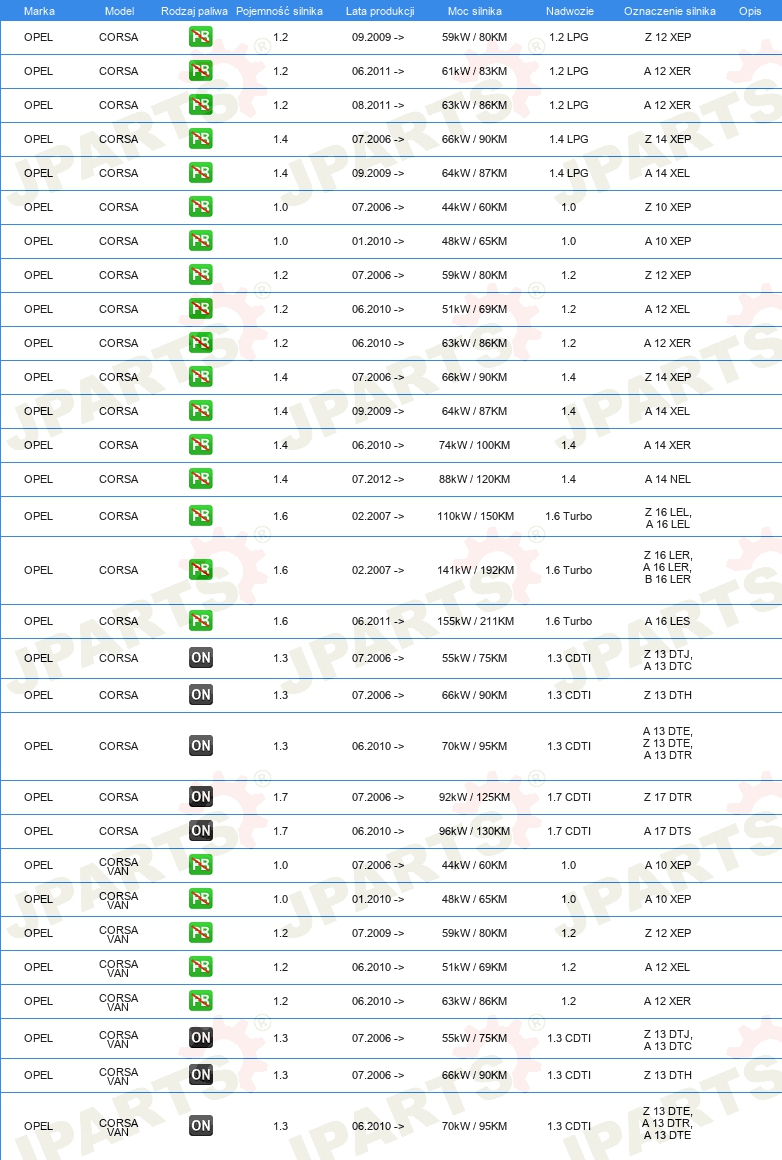This screenshot has height=1160, width=782.
Task: Click the Rodzaj paliwa column header
Action: 194,11
